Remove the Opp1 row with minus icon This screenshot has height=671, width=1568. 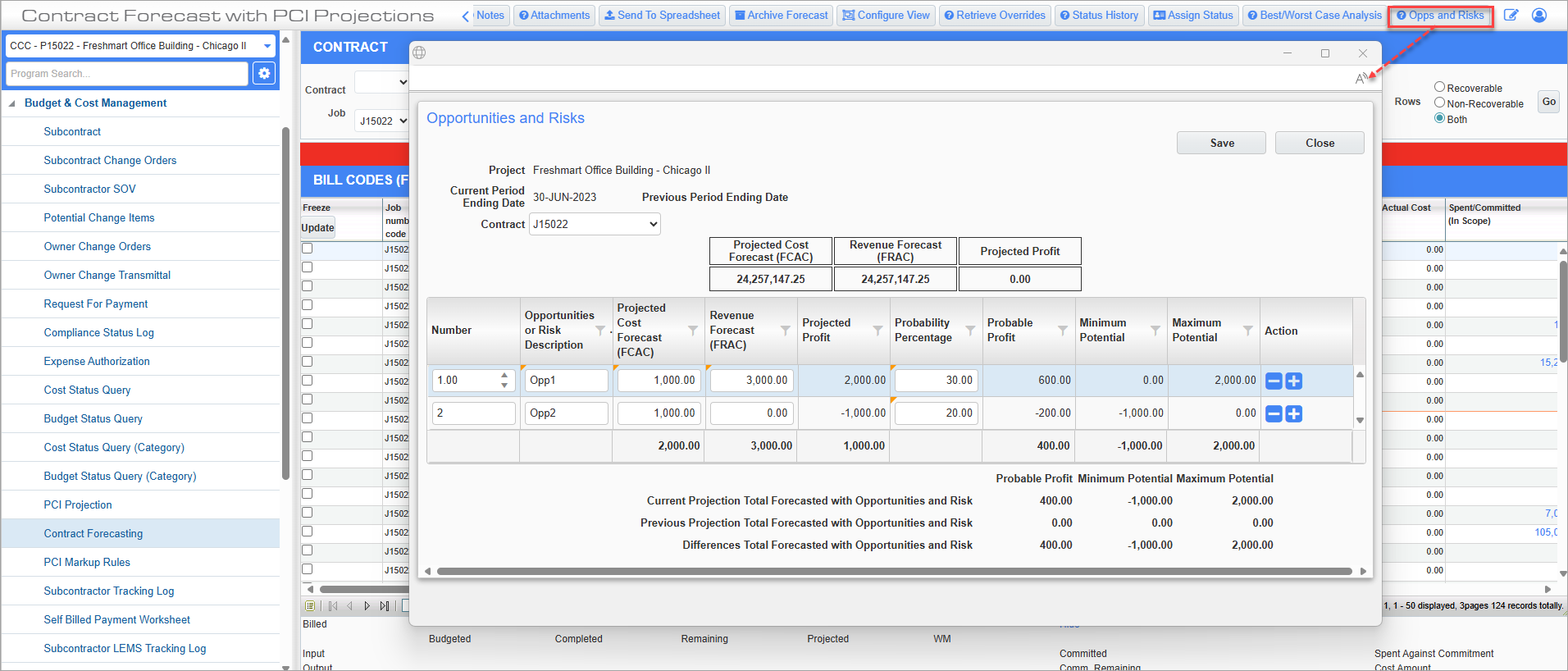pyautogui.click(x=1274, y=381)
